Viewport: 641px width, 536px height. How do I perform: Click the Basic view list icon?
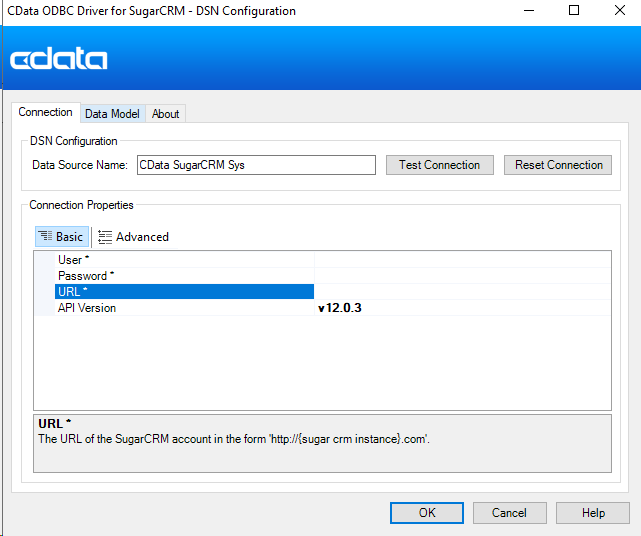pos(45,236)
